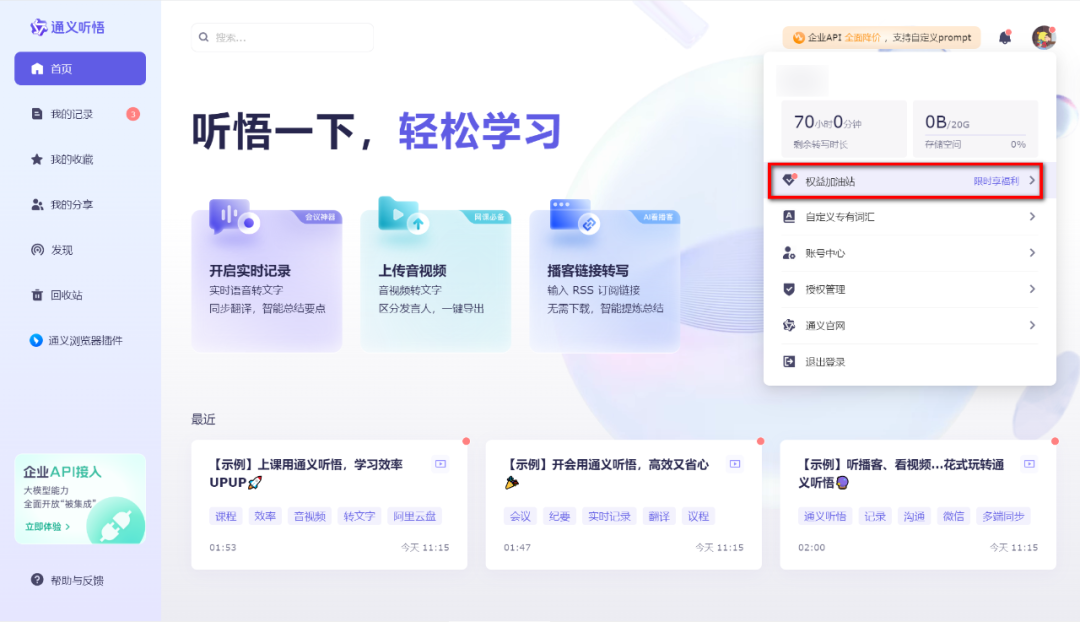The image size is (1080, 622).
Task: Expand the 自定义专有词汇 chevron
Action: pyautogui.click(x=1032, y=216)
